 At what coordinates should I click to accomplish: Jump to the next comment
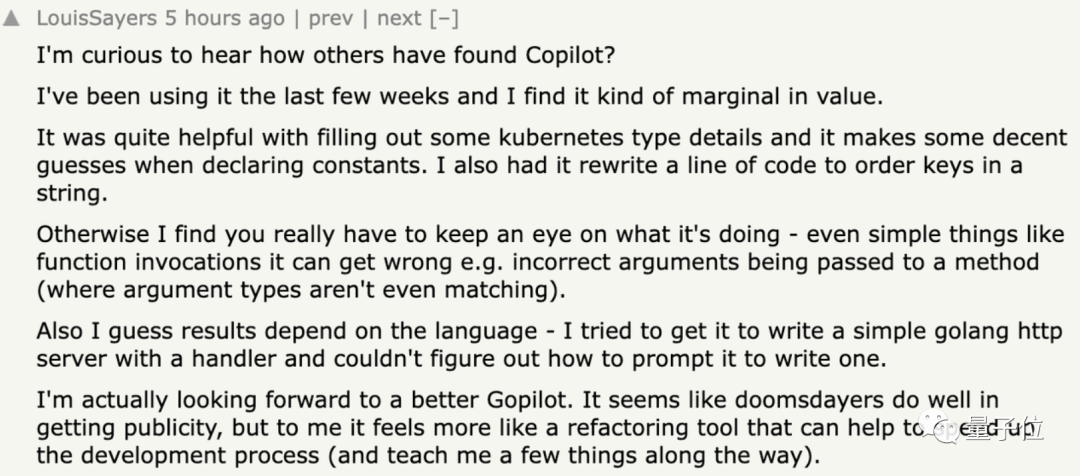399,19
